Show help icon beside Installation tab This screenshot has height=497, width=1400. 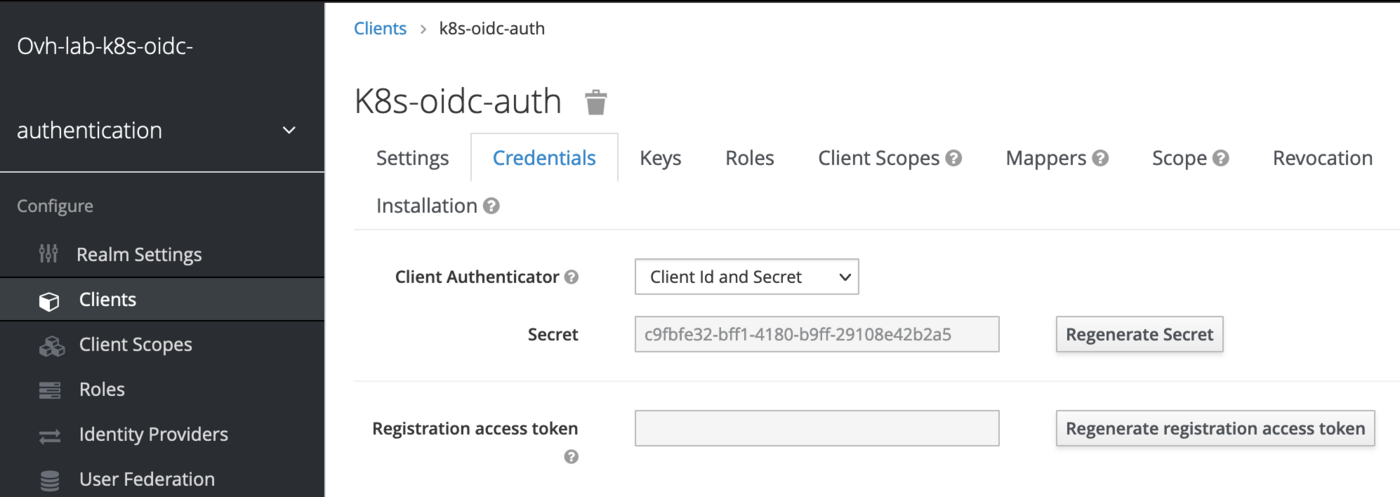pyautogui.click(x=491, y=206)
